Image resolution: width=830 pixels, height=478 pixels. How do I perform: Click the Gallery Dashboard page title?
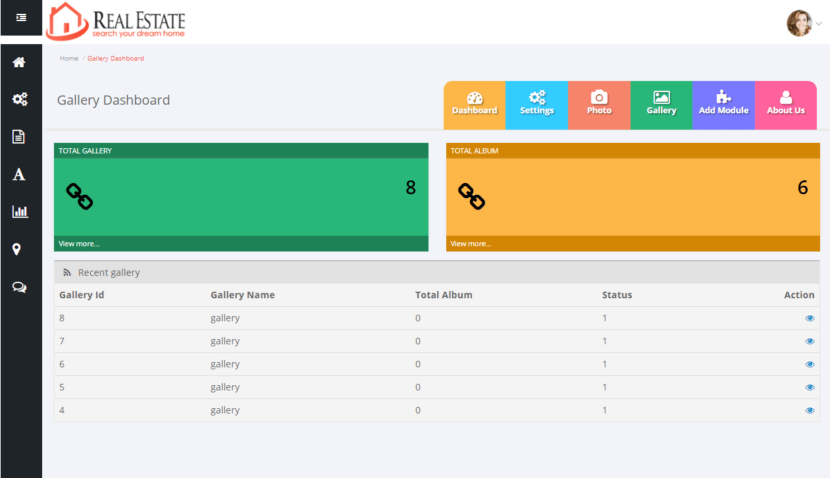point(113,100)
